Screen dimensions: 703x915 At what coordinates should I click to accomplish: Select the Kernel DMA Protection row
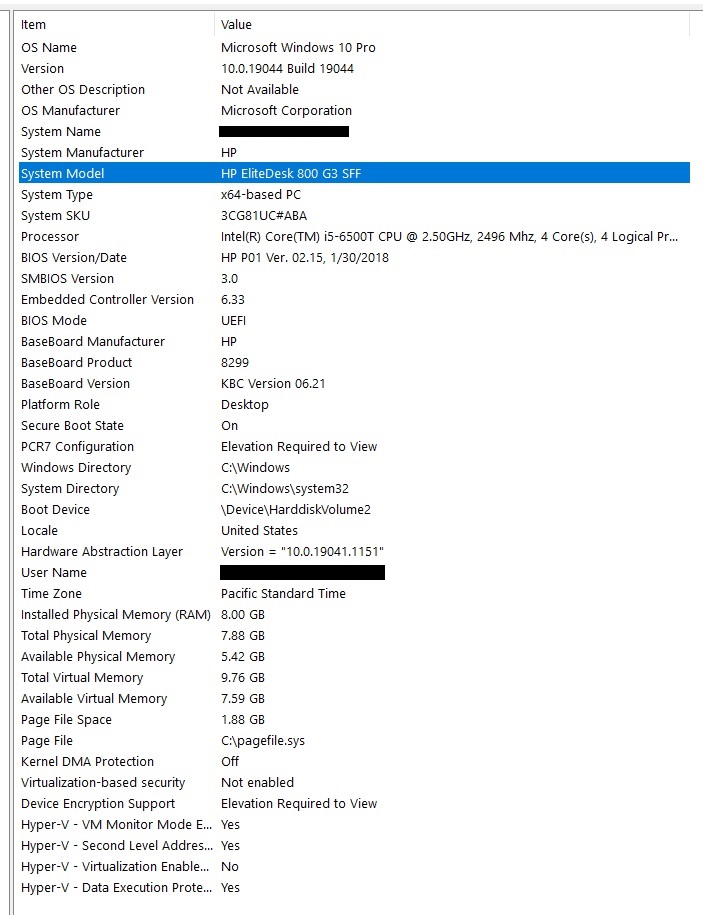pos(354,762)
